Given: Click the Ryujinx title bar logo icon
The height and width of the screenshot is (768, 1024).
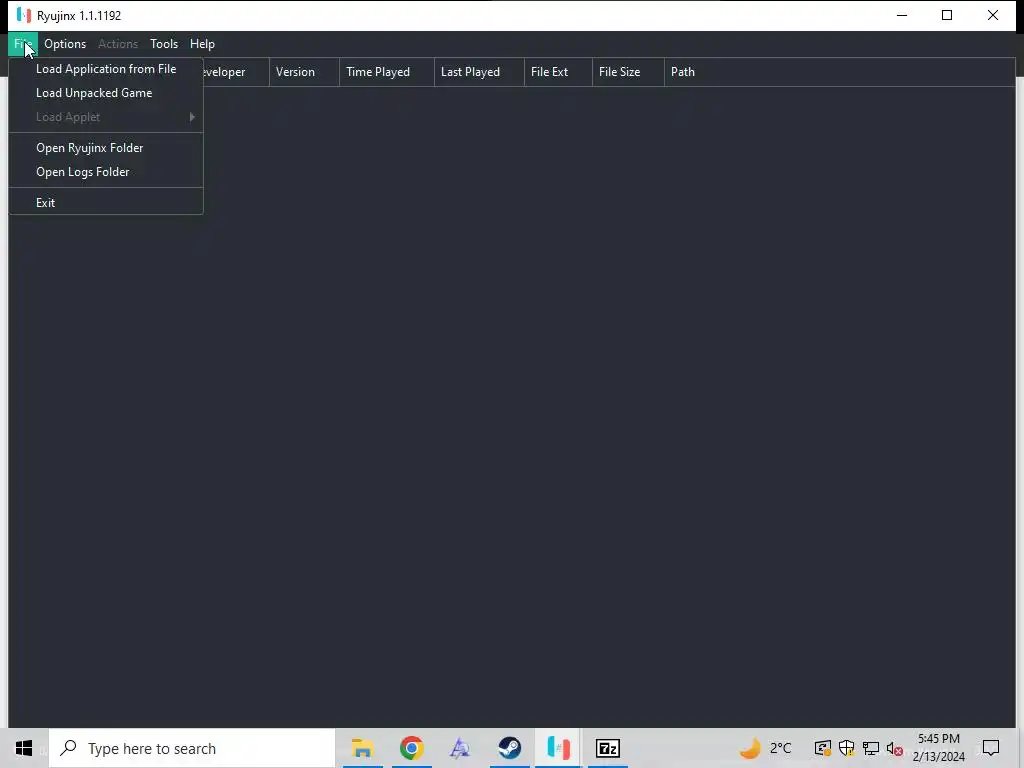Looking at the screenshot, I should tap(24, 15).
